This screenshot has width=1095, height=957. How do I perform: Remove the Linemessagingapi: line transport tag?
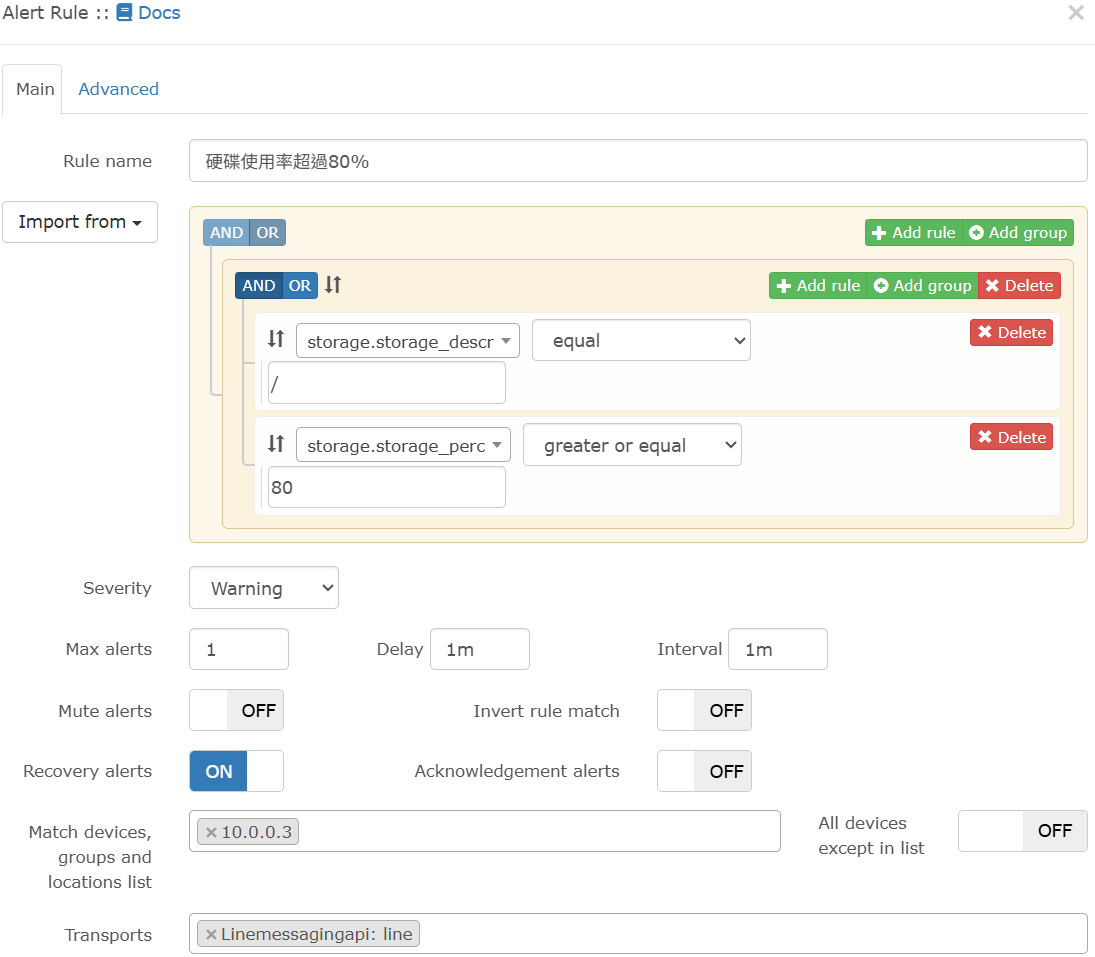click(x=211, y=934)
